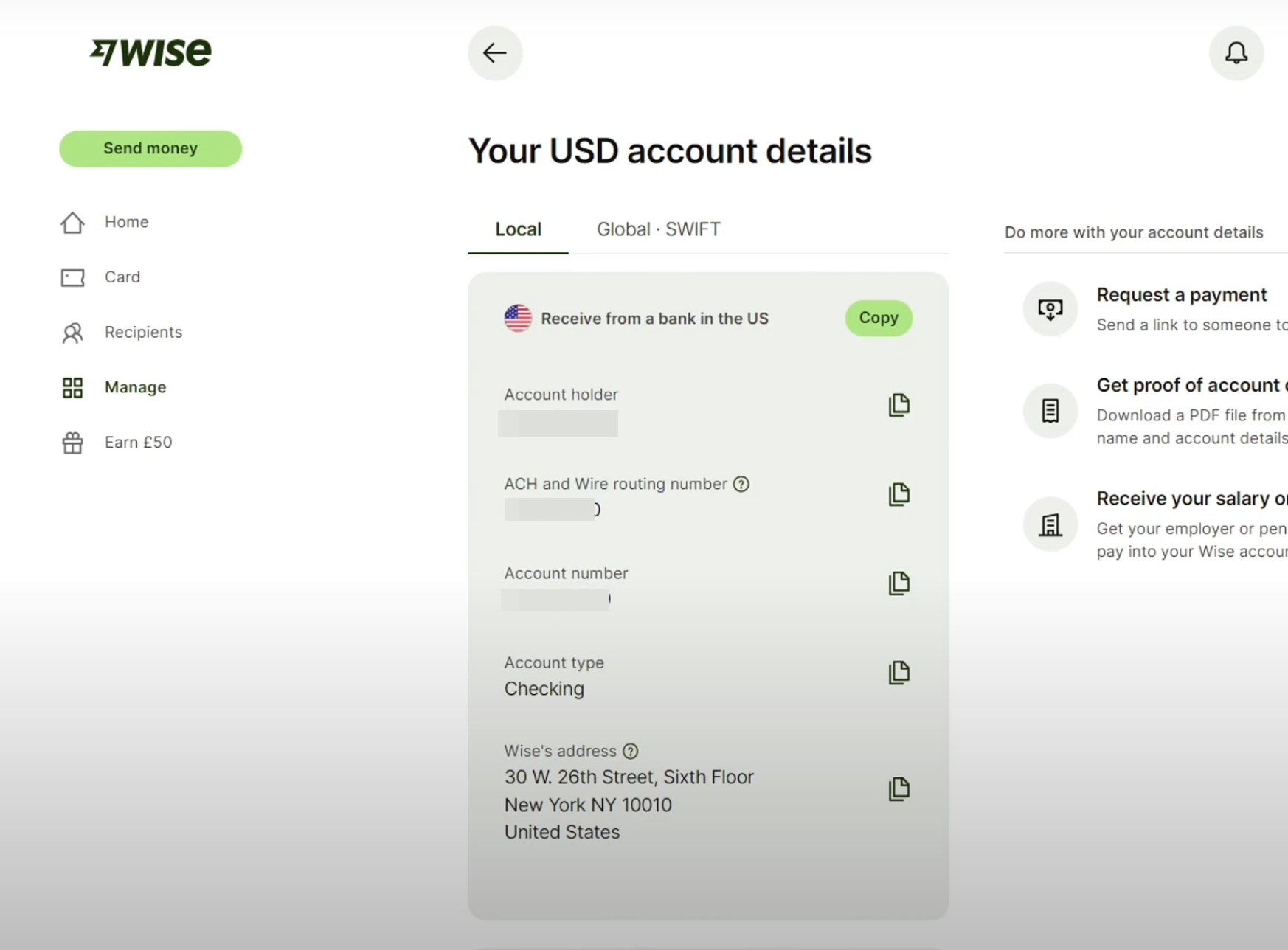Open Recipients in the sidebar

point(142,332)
